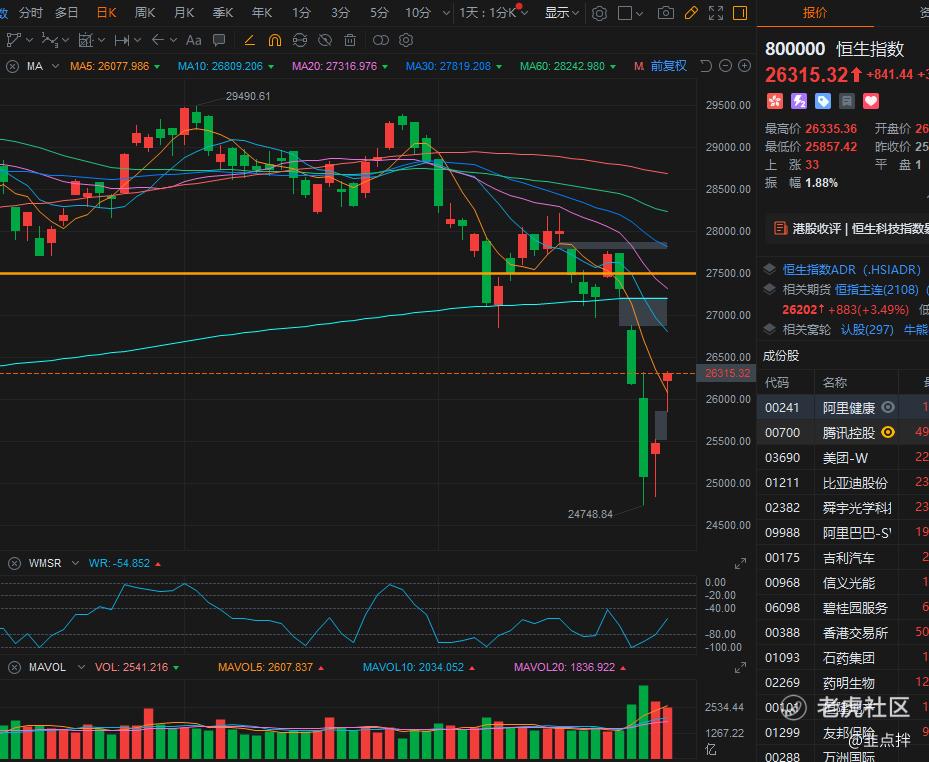Open 恒指主连(2108) futures link

[877, 290]
